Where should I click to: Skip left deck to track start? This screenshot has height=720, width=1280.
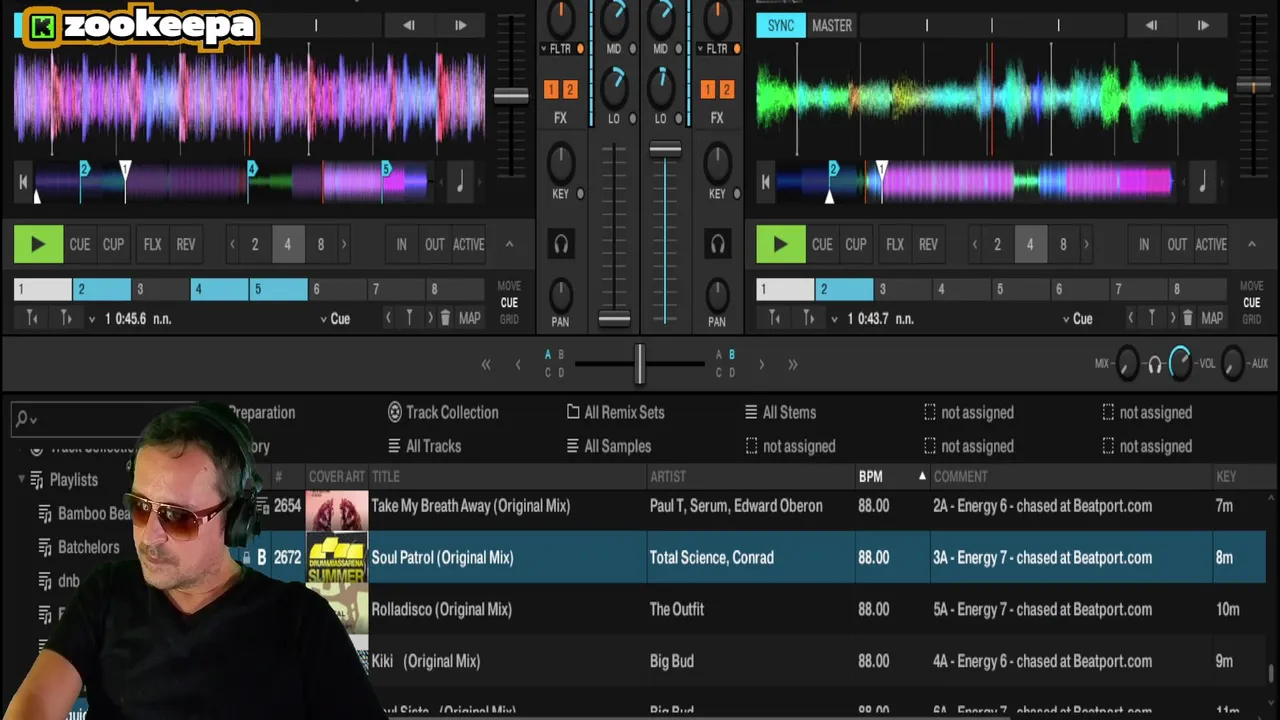(x=22, y=182)
